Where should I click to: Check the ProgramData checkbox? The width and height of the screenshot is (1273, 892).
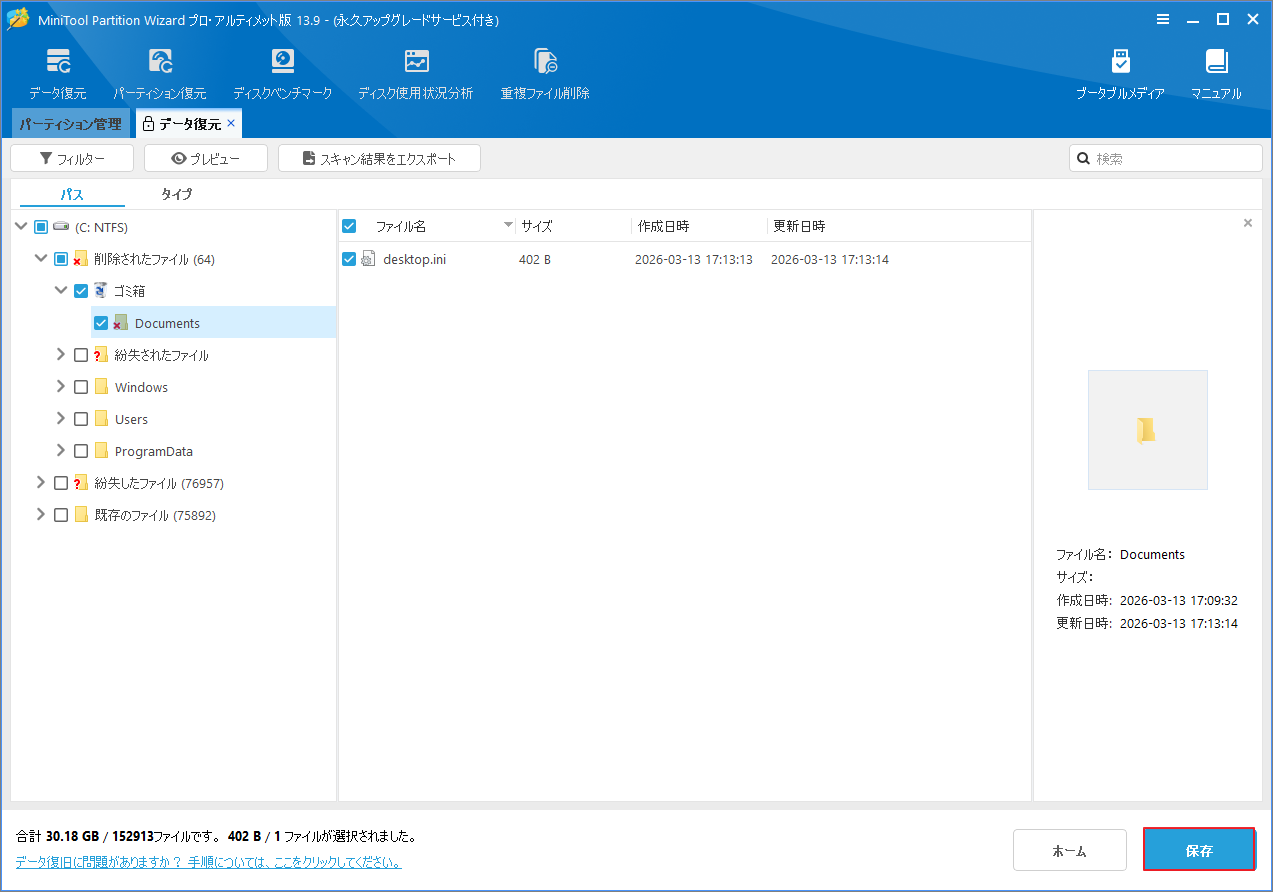[81, 451]
